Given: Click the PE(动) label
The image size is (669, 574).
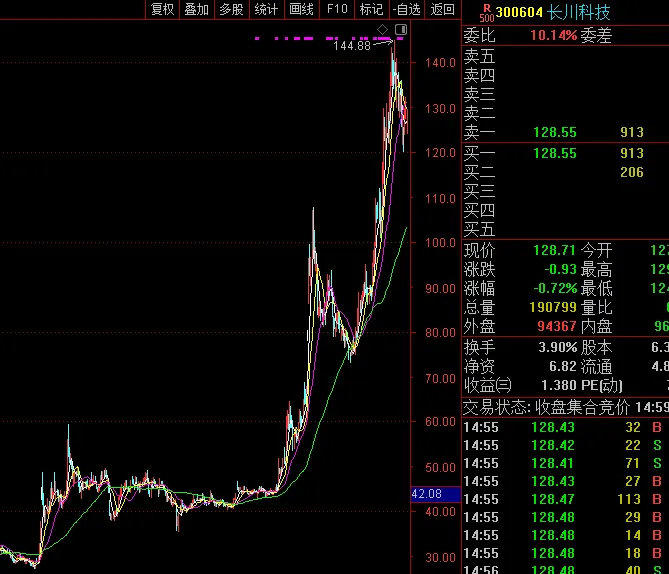Looking at the screenshot, I should (x=602, y=385).
